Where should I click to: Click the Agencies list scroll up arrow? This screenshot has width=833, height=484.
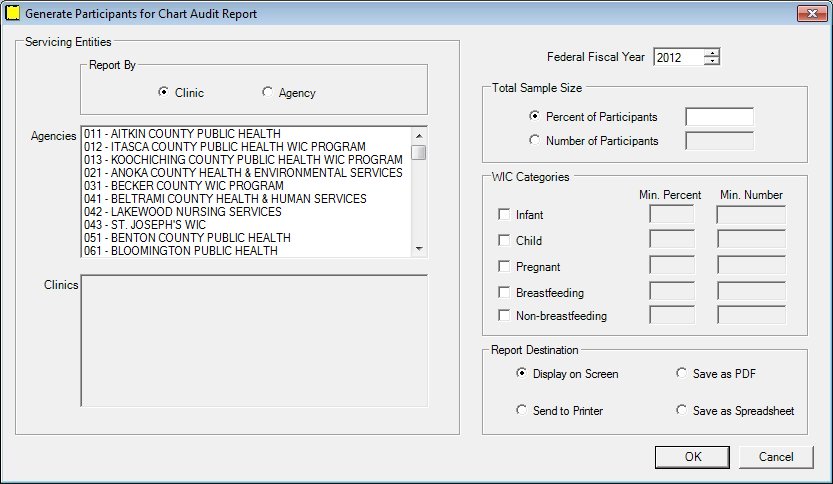pyautogui.click(x=419, y=136)
